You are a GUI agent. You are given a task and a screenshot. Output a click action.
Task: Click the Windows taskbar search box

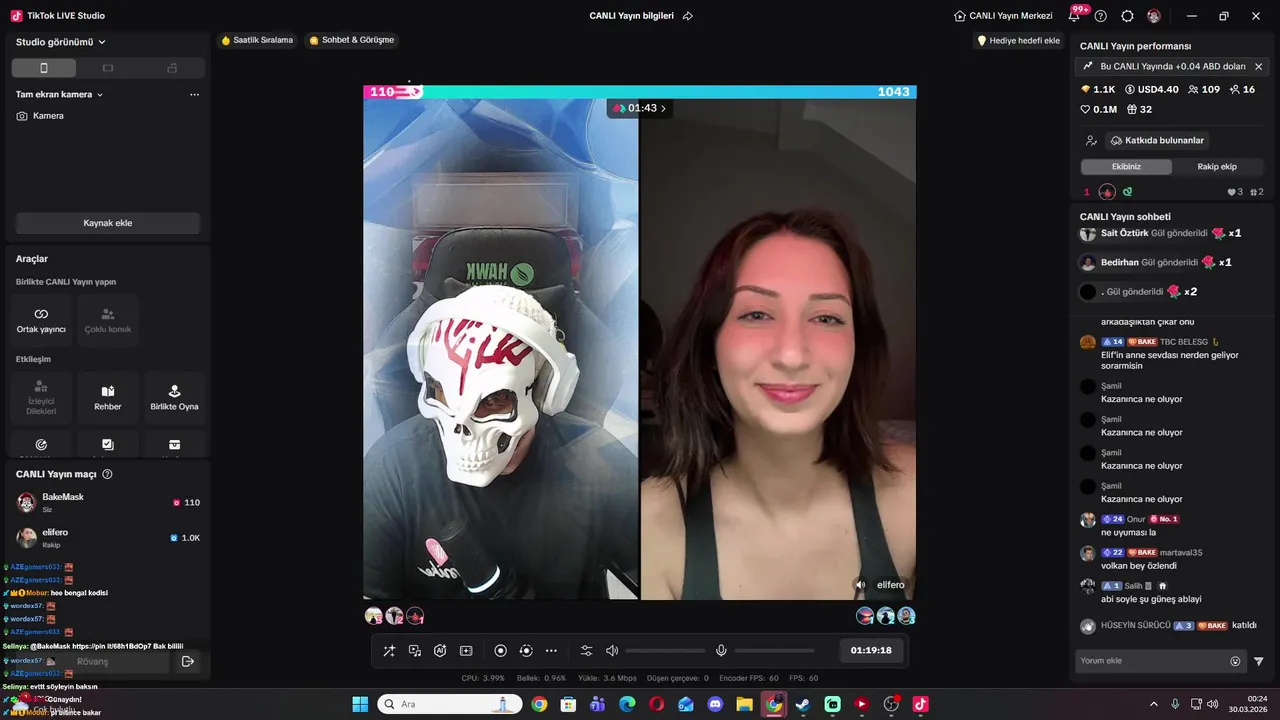pos(450,704)
